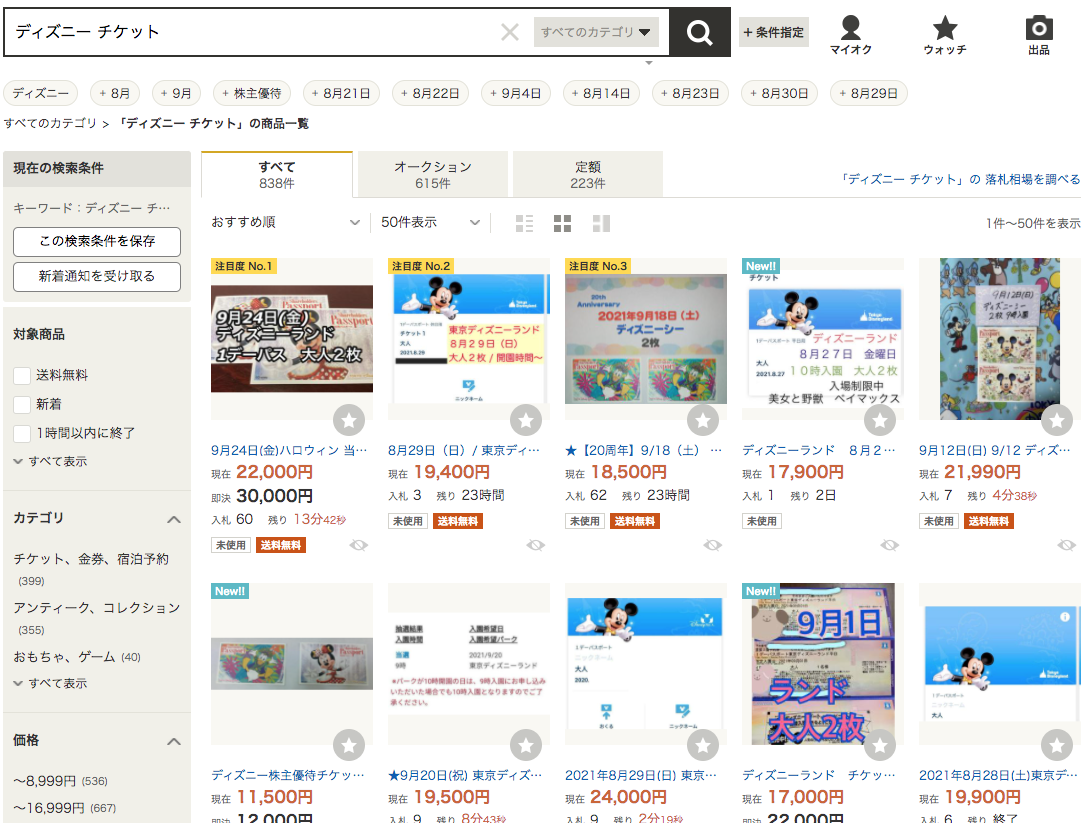
Task: Open おもちゃ、ゲーム category link
Action: click(x=64, y=656)
